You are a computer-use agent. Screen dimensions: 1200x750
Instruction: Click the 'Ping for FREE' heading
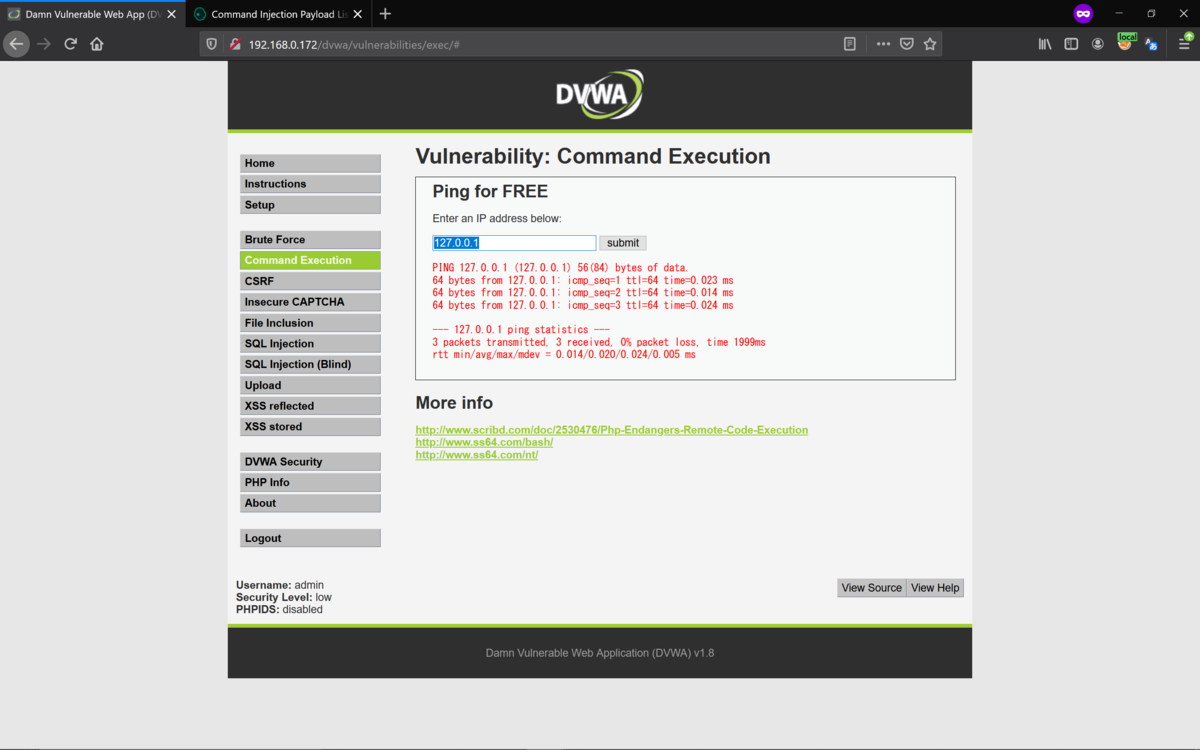pyautogui.click(x=490, y=191)
